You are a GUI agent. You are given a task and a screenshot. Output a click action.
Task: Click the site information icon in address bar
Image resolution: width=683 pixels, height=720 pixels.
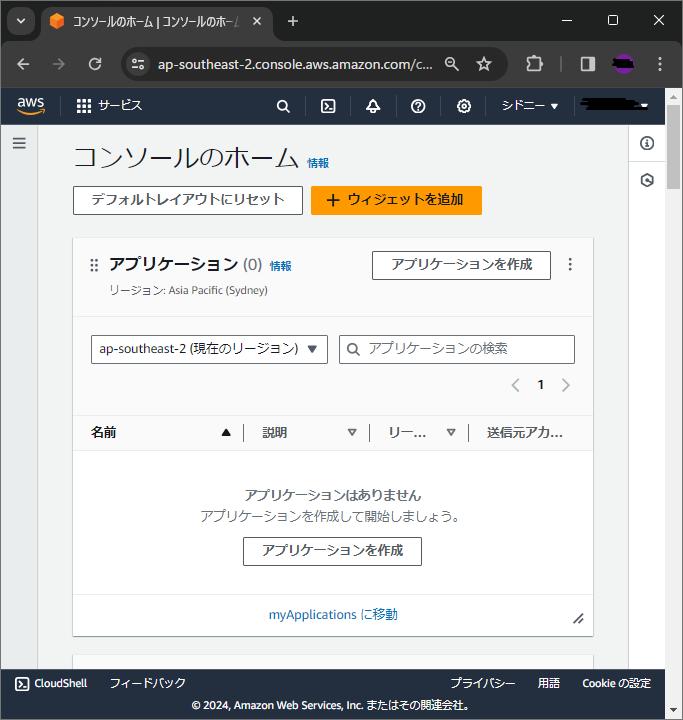[x=138, y=64]
